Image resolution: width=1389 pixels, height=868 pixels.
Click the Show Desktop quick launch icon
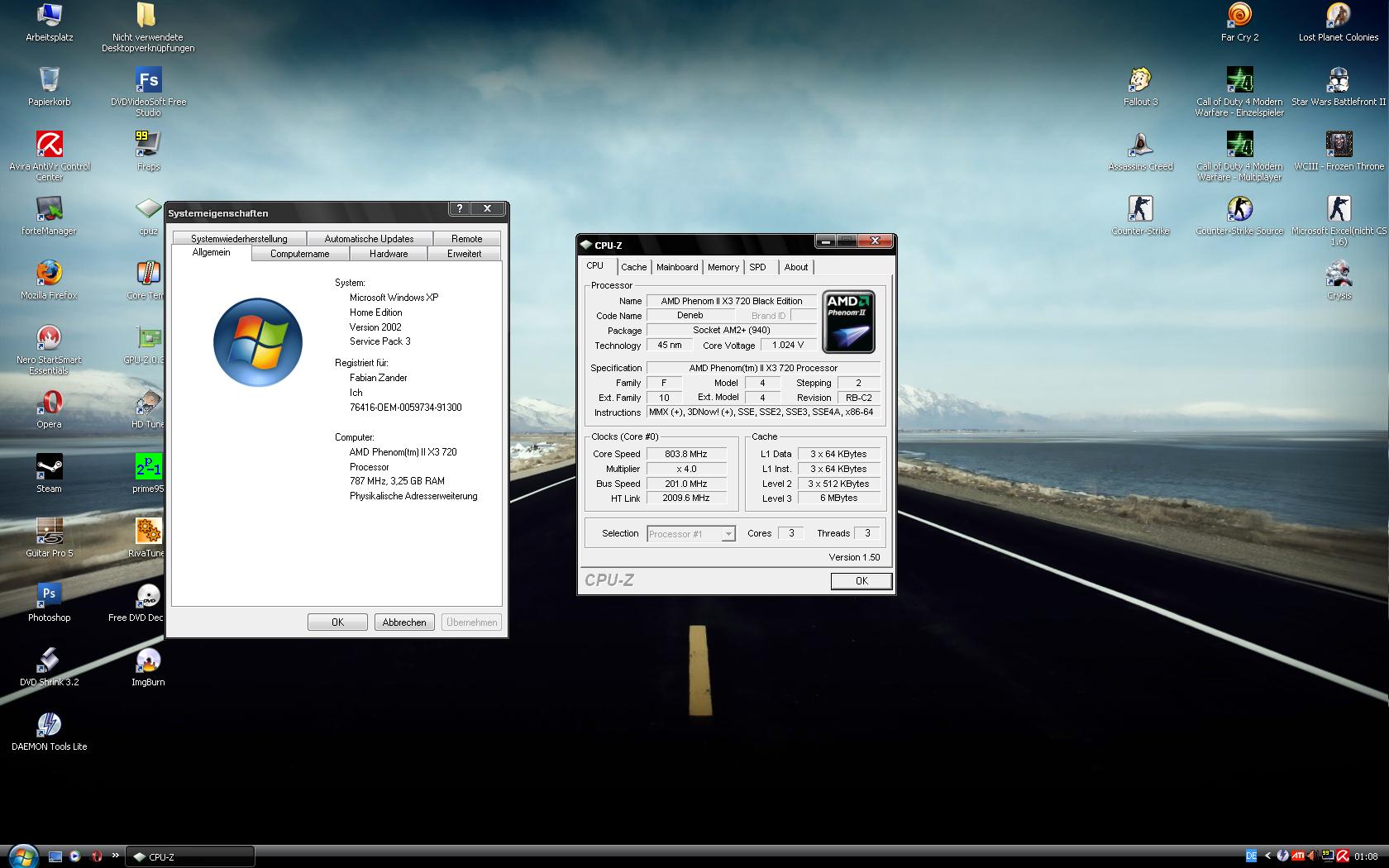[x=55, y=856]
